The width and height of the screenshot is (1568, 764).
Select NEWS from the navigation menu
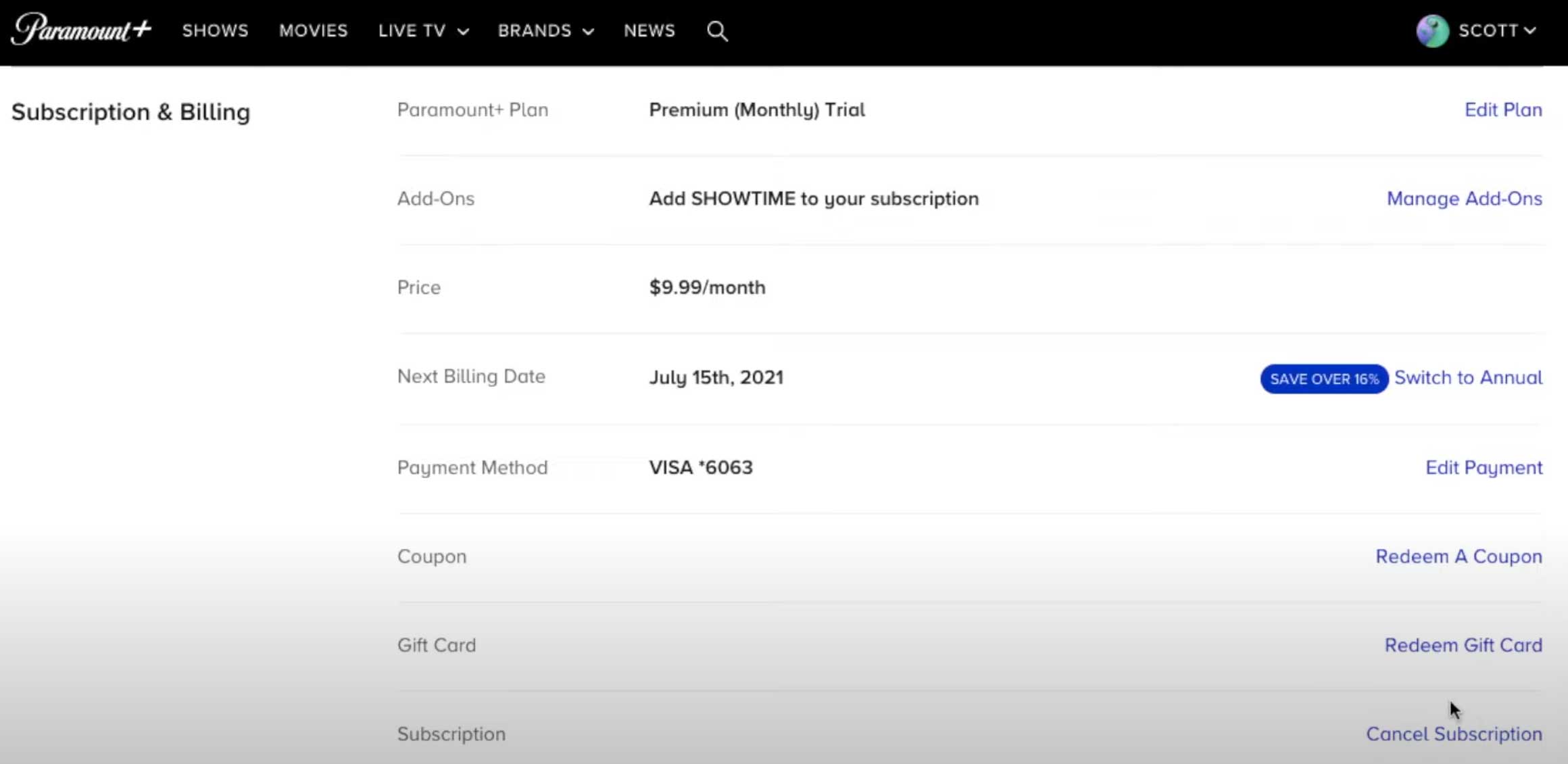tap(649, 30)
